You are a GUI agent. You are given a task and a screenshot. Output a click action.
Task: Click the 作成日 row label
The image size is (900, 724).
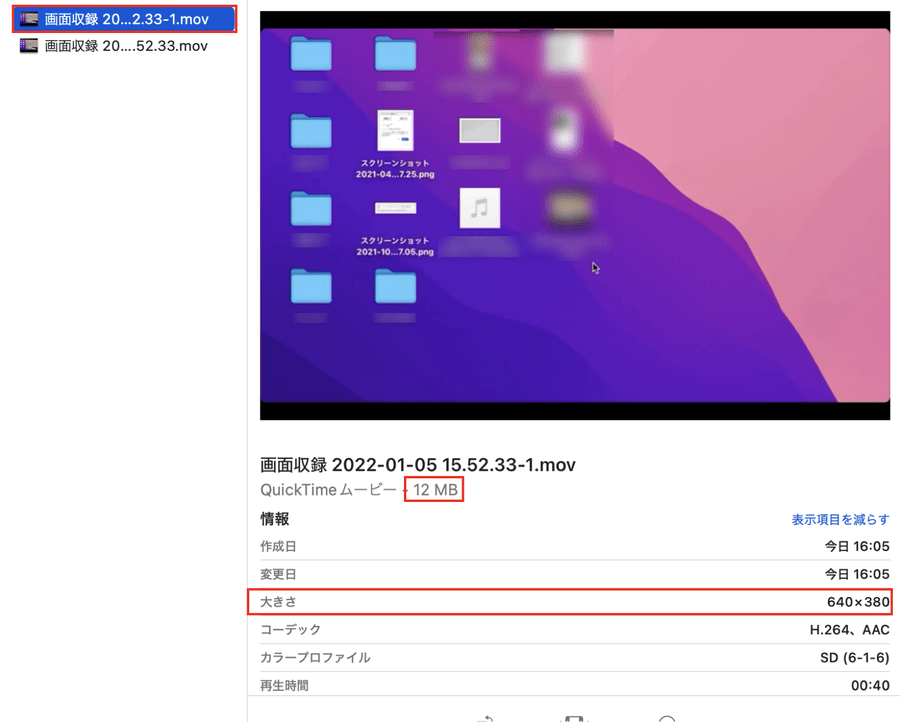coord(278,546)
